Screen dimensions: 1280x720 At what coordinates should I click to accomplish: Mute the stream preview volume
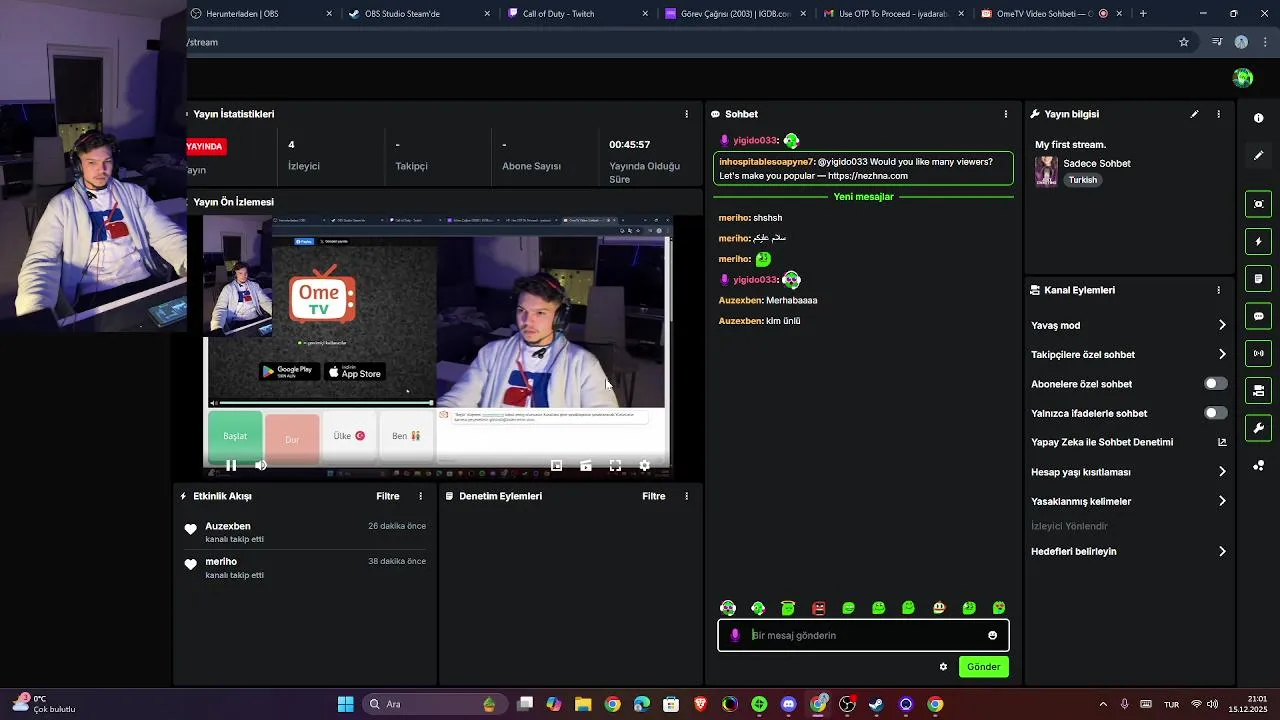click(261, 465)
